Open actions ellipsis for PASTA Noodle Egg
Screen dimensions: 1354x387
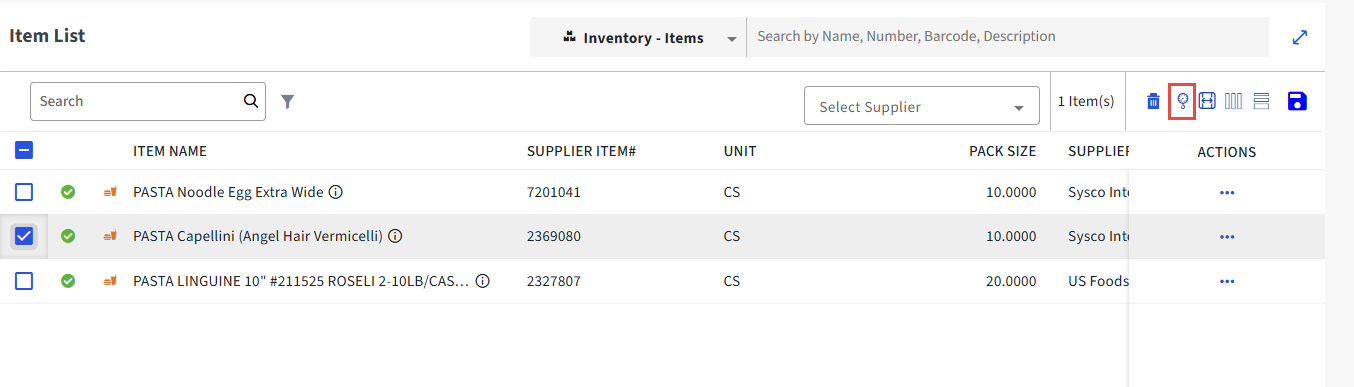pos(1227,192)
